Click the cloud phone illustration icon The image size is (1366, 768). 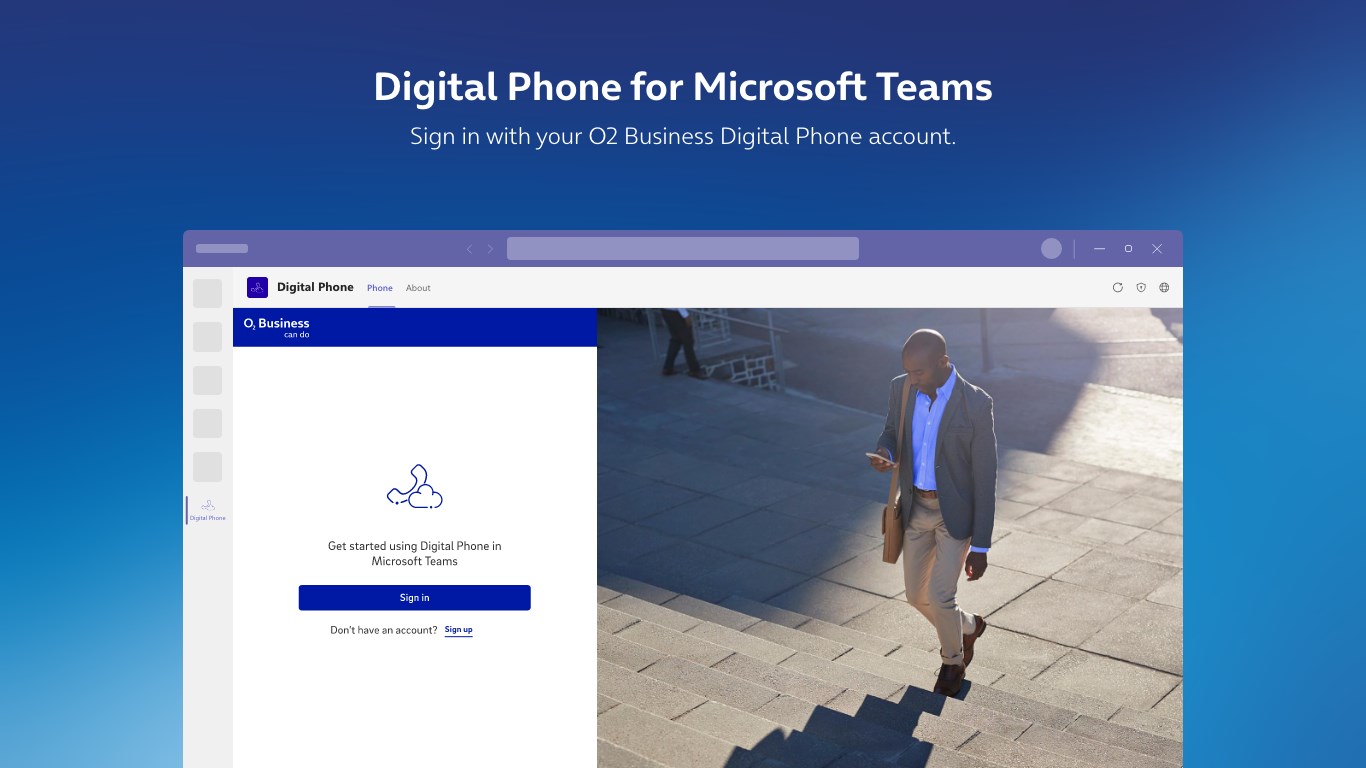coord(414,487)
